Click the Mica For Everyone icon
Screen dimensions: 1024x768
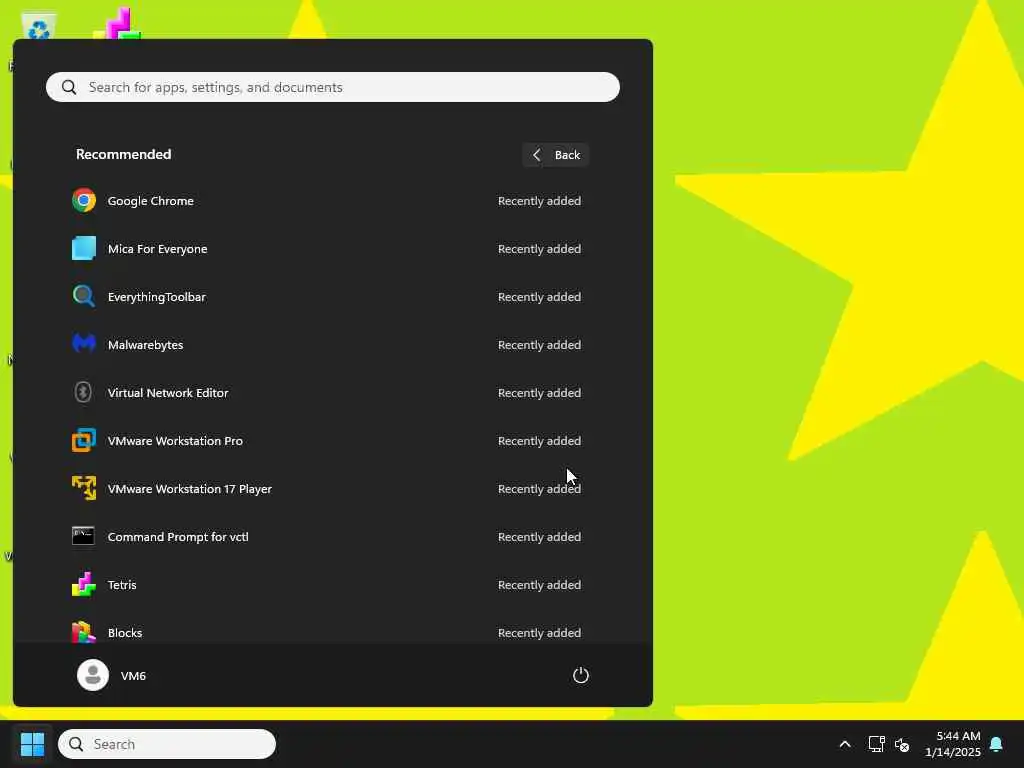point(84,248)
